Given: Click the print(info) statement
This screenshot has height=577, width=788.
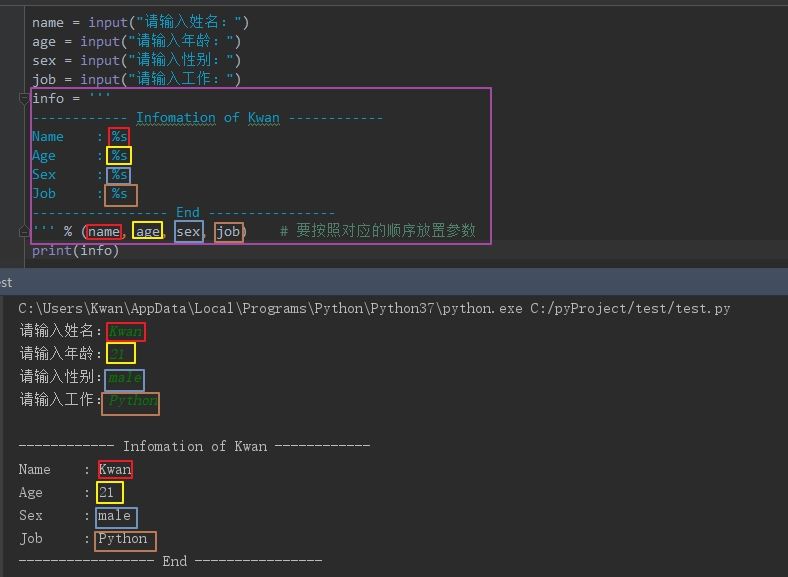Looking at the screenshot, I should click(75, 250).
